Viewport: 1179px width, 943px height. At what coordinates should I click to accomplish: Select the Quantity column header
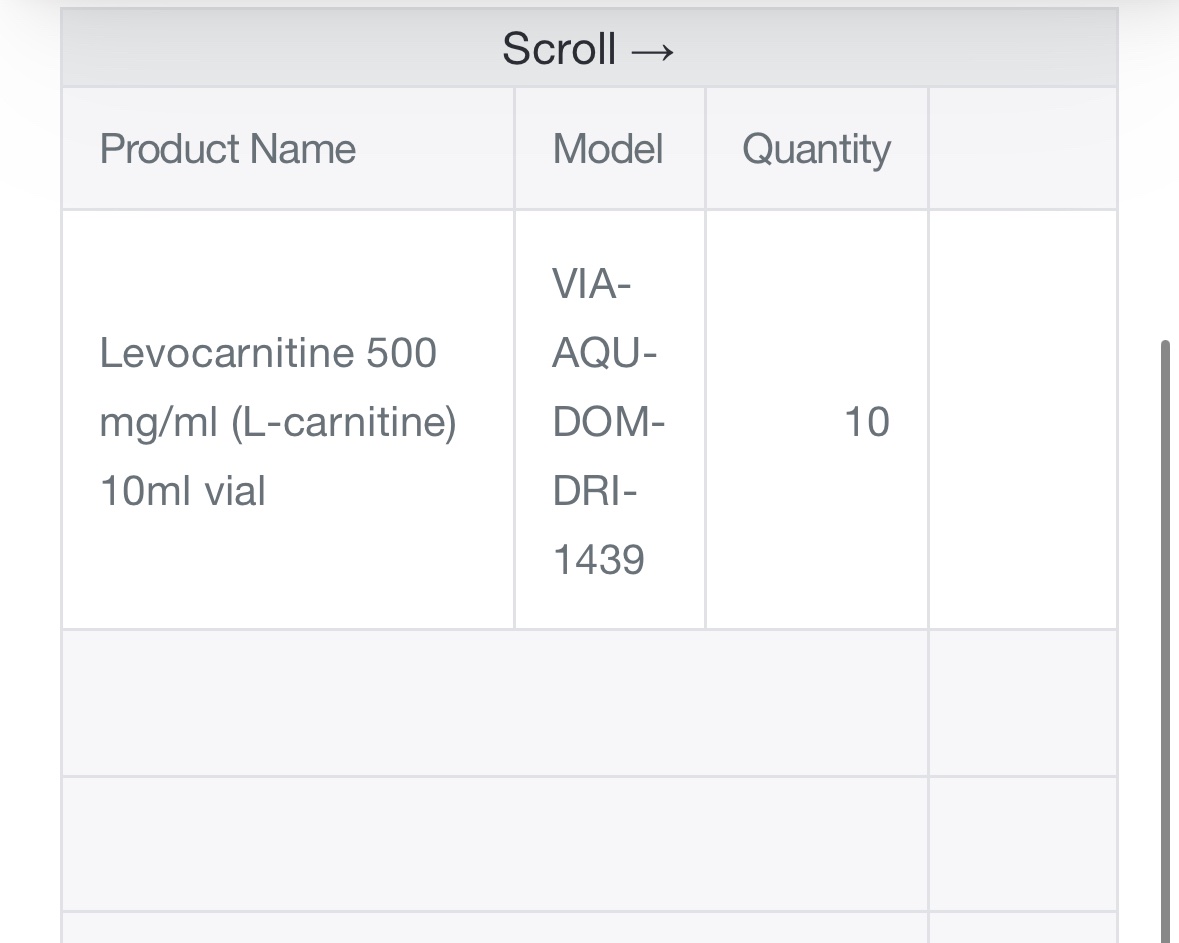(817, 148)
